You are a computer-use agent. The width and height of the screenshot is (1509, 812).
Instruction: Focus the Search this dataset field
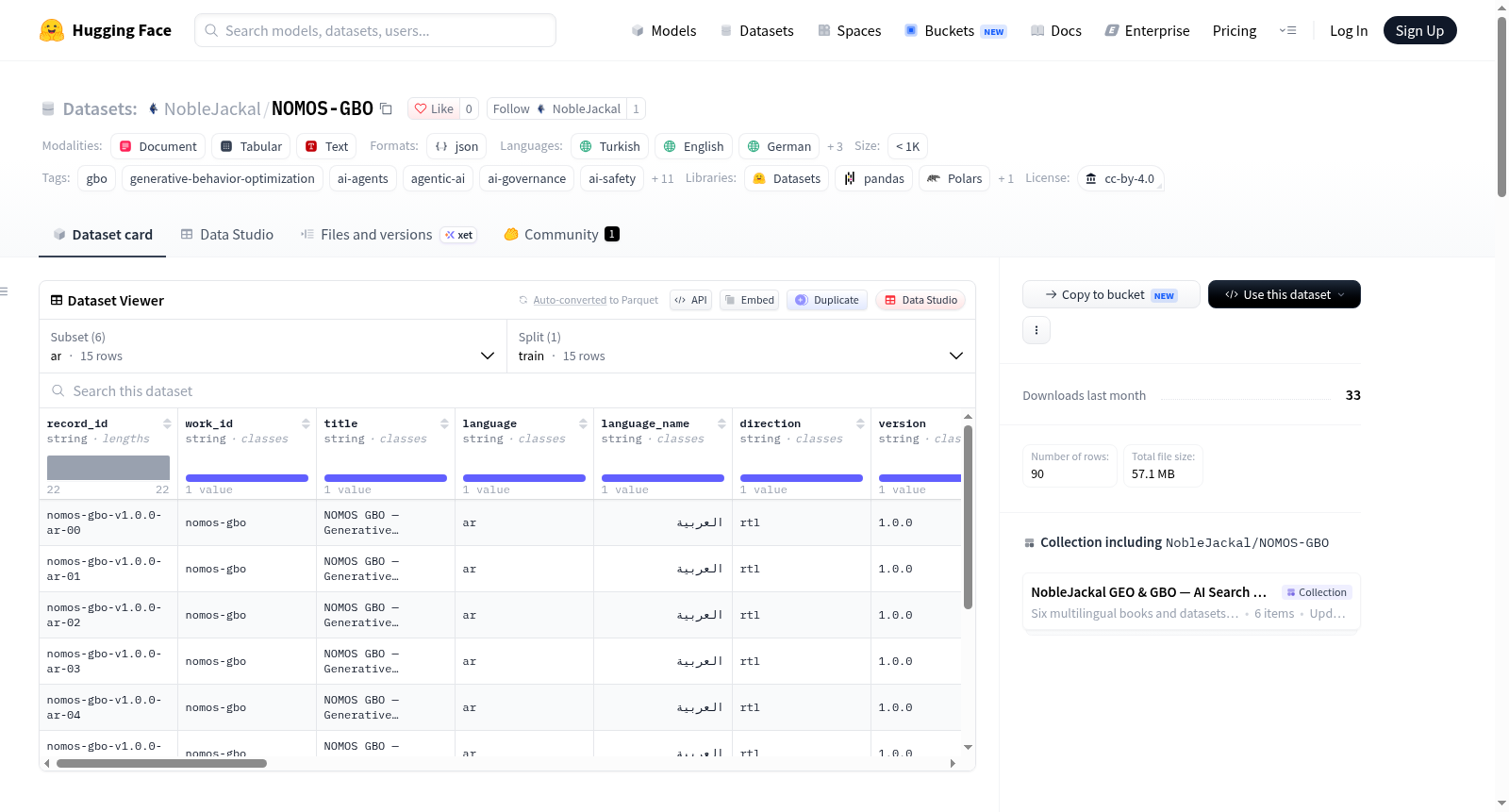(507, 390)
